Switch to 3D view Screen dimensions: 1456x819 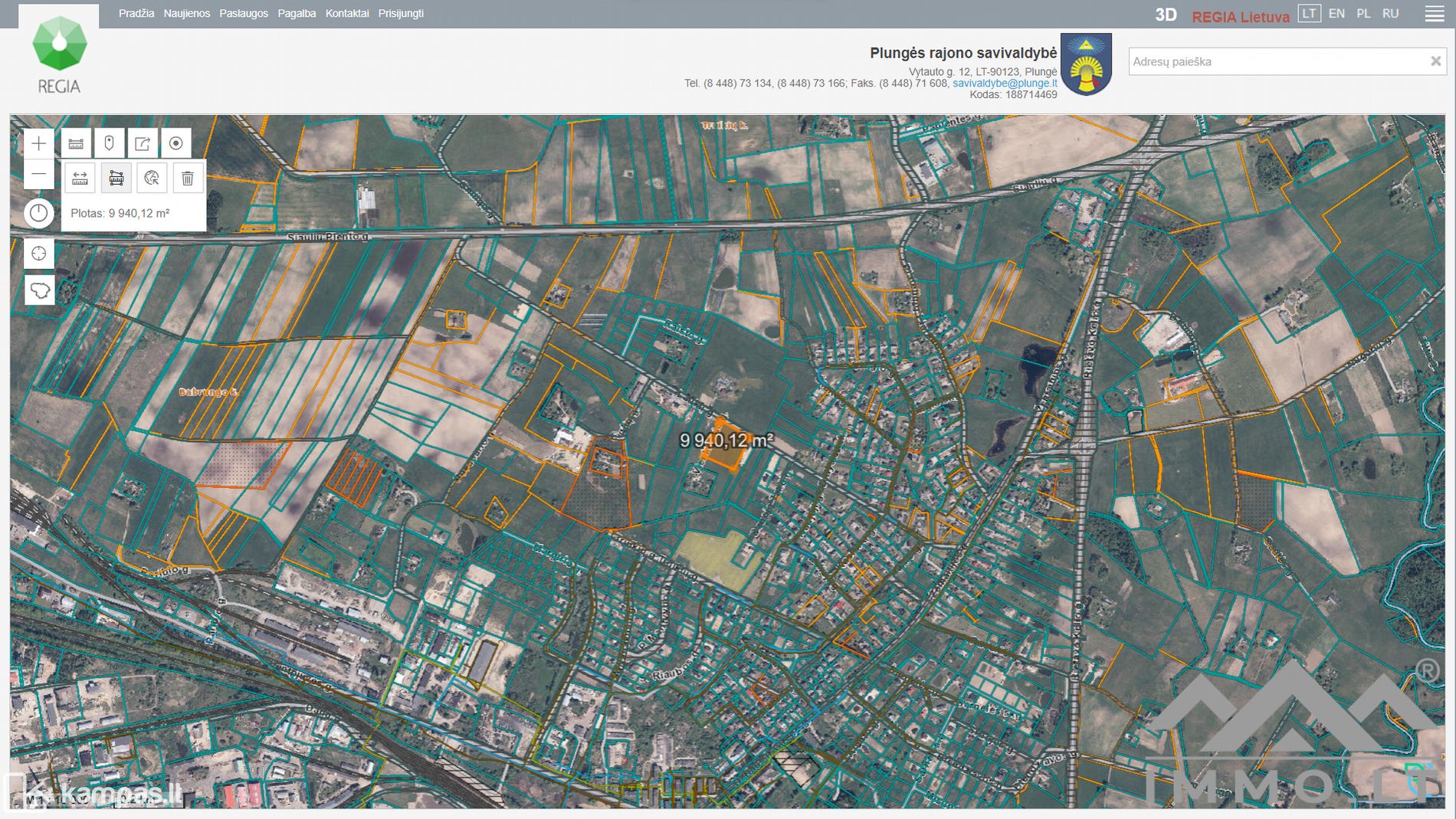(1166, 15)
